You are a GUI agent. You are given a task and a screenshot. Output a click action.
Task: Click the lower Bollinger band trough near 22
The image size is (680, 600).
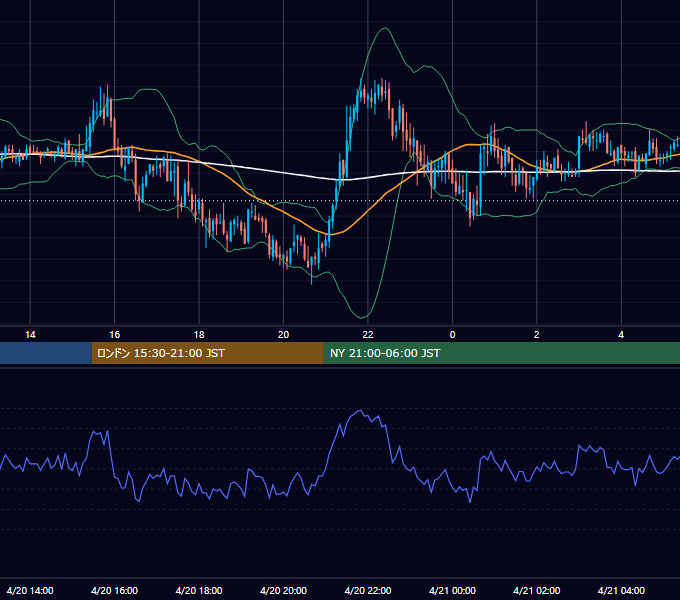tap(362, 317)
